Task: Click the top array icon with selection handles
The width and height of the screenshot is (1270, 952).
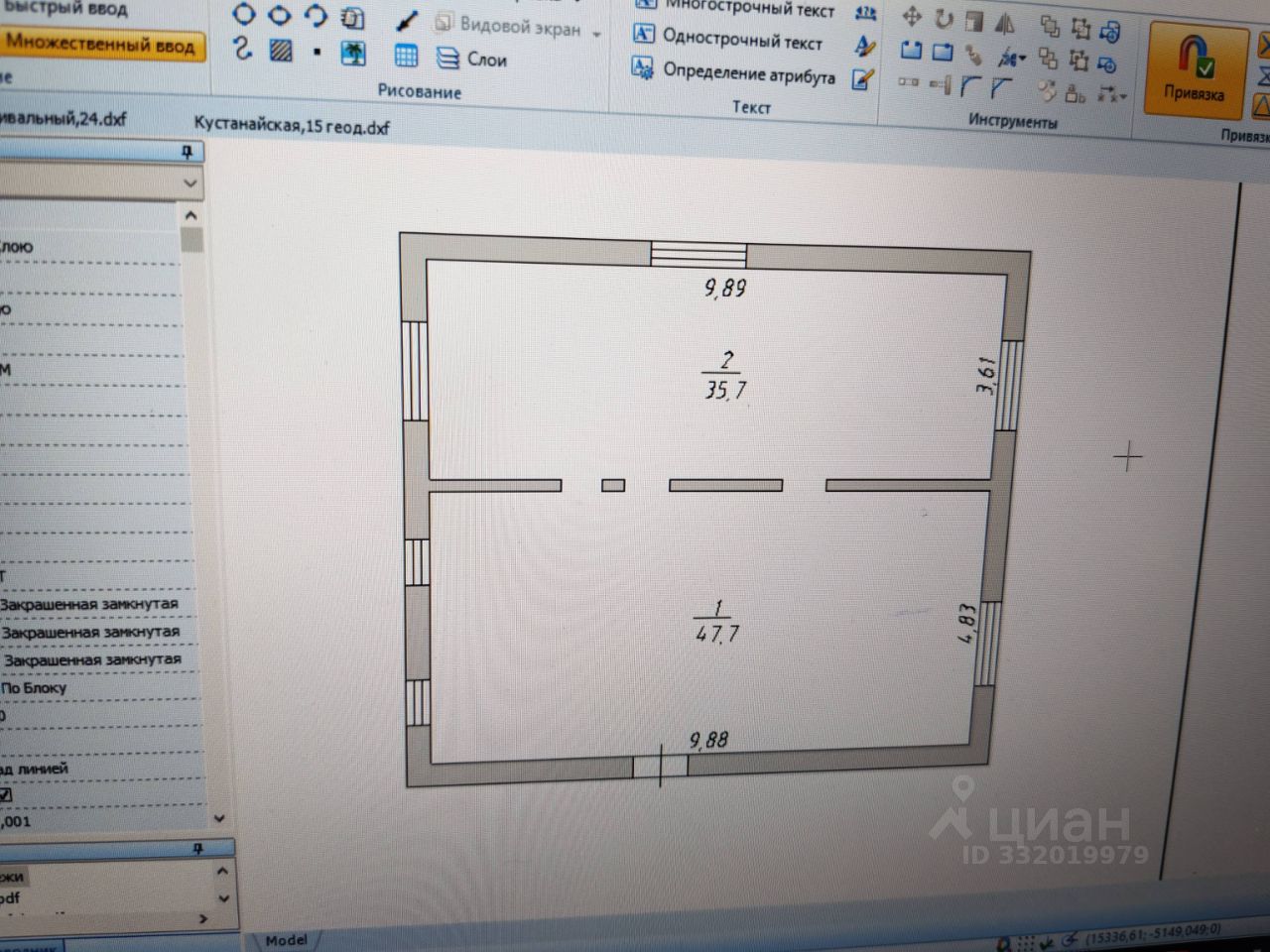Action: click(1080, 28)
